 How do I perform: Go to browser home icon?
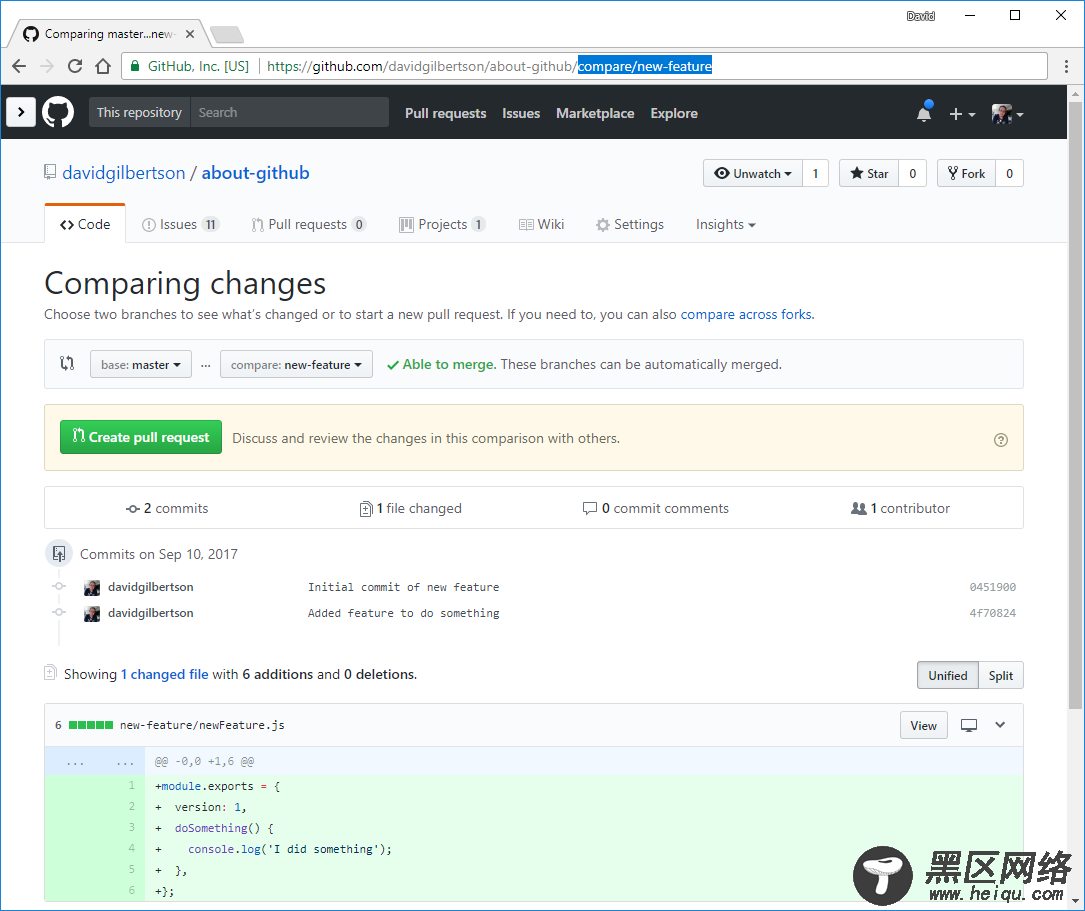pos(103,66)
